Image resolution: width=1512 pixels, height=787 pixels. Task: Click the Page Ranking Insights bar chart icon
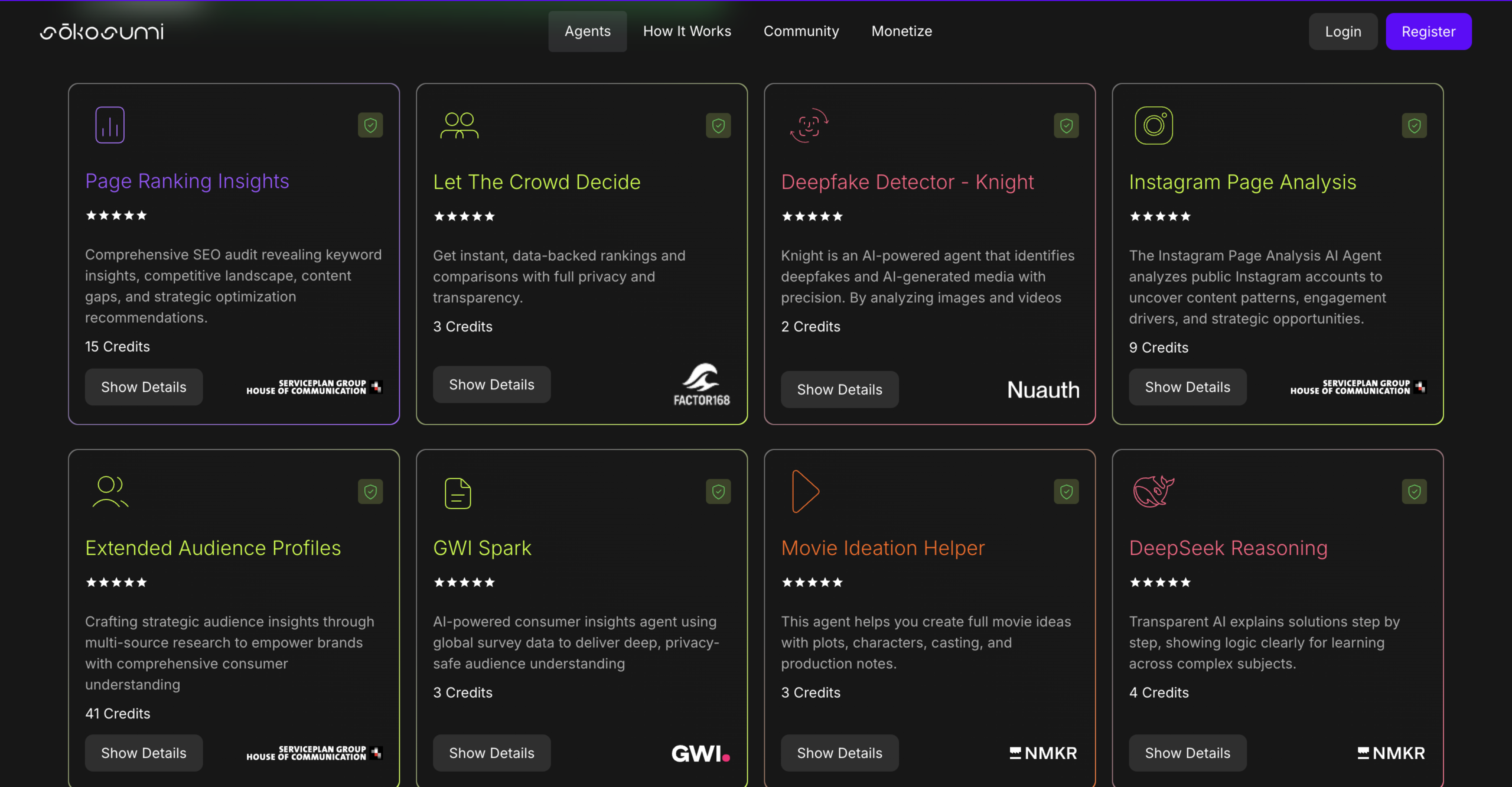(110, 125)
